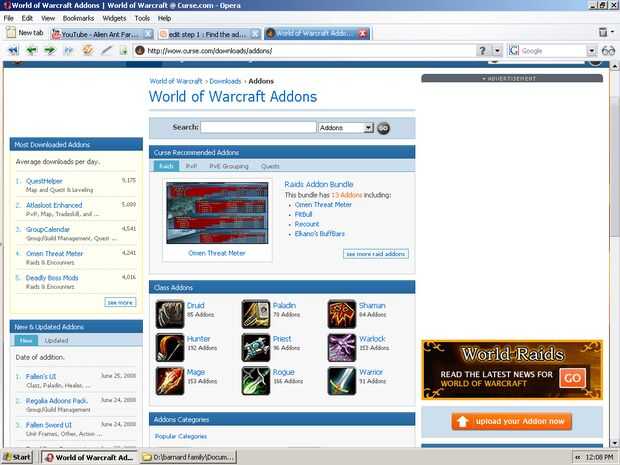Click the Hunter class icon
The width and height of the screenshot is (620, 465).
170,347
